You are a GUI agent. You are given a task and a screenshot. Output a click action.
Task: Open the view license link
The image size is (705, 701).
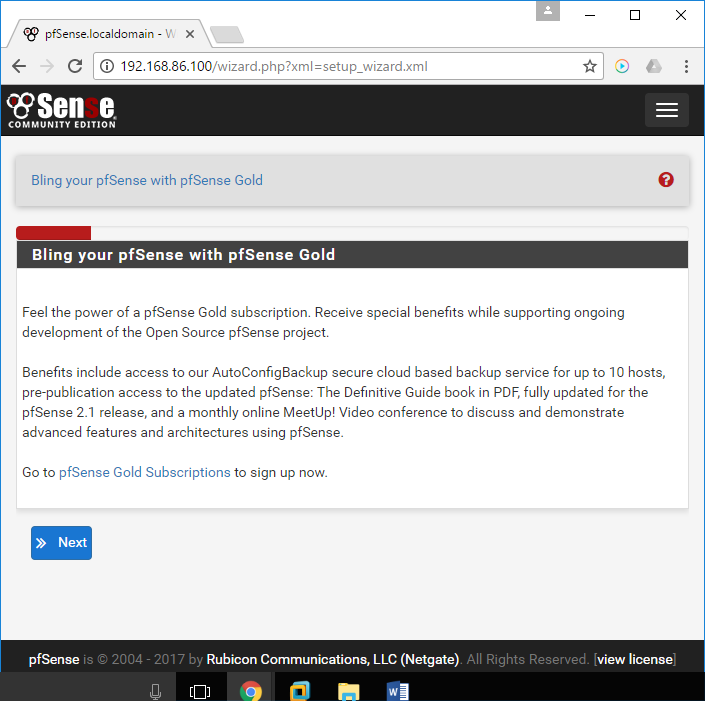635,659
